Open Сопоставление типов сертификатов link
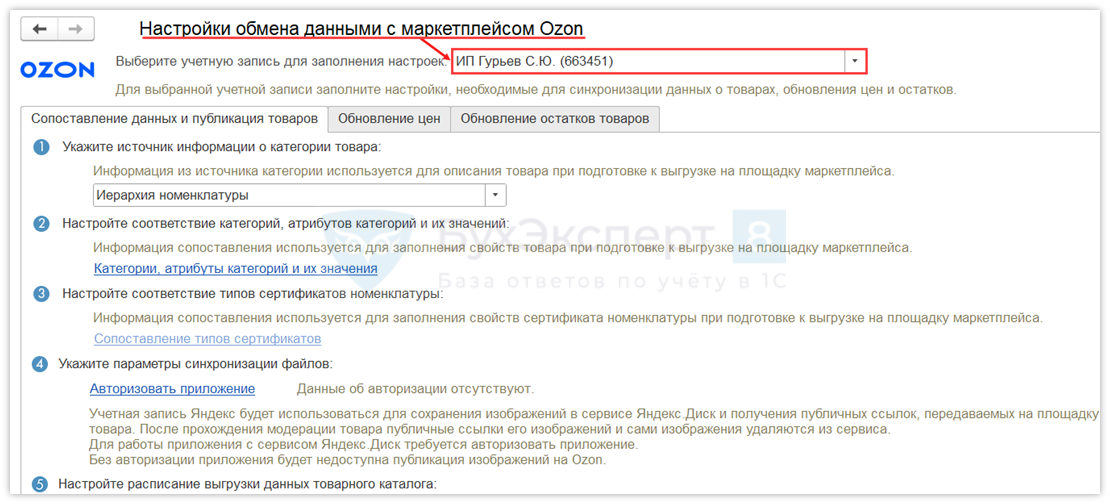The image size is (1110, 504). (207, 338)
